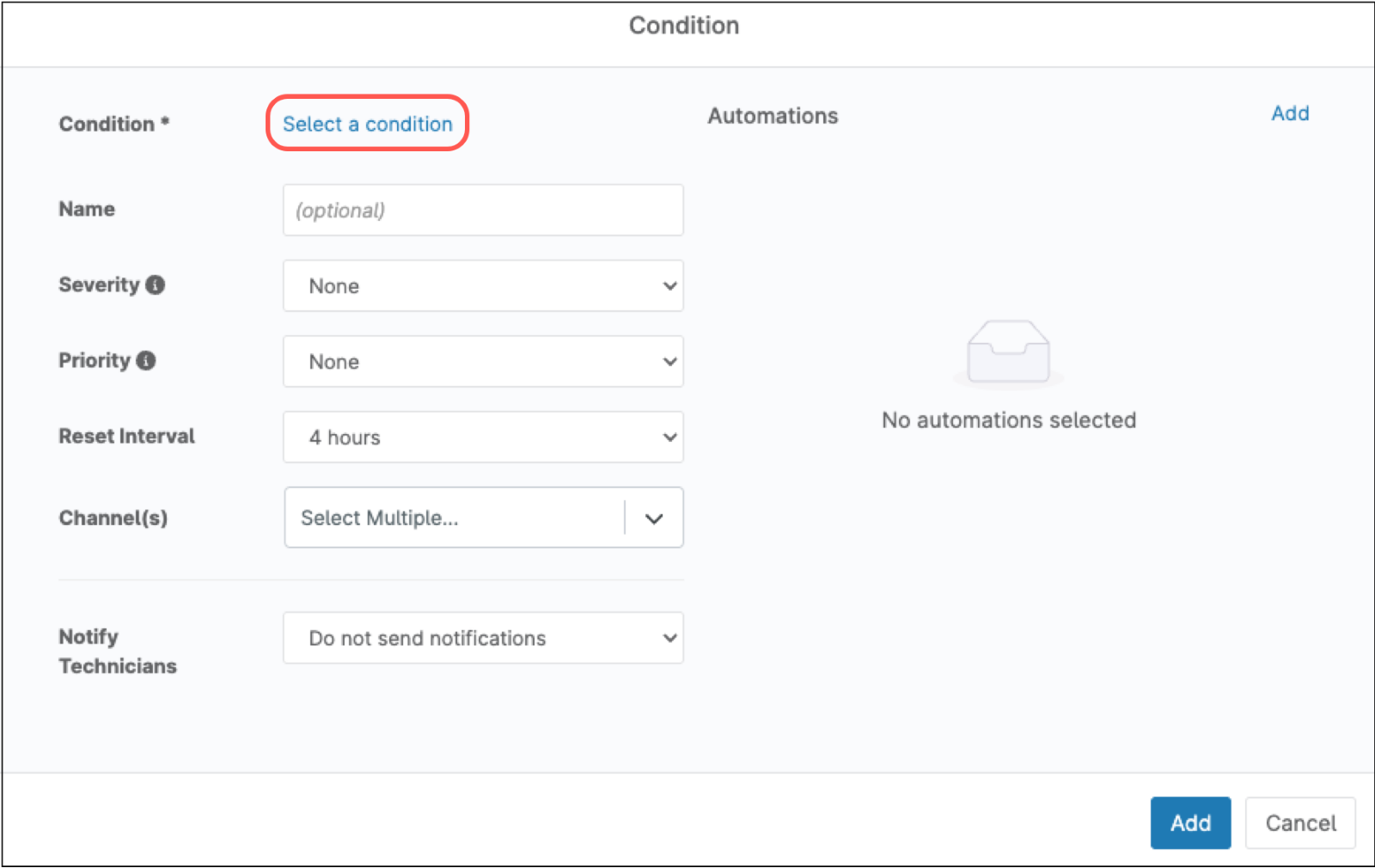This screenshot has width=1375, height=868.
Task: Click the Notify Technicians label
Action: (118, 651)
